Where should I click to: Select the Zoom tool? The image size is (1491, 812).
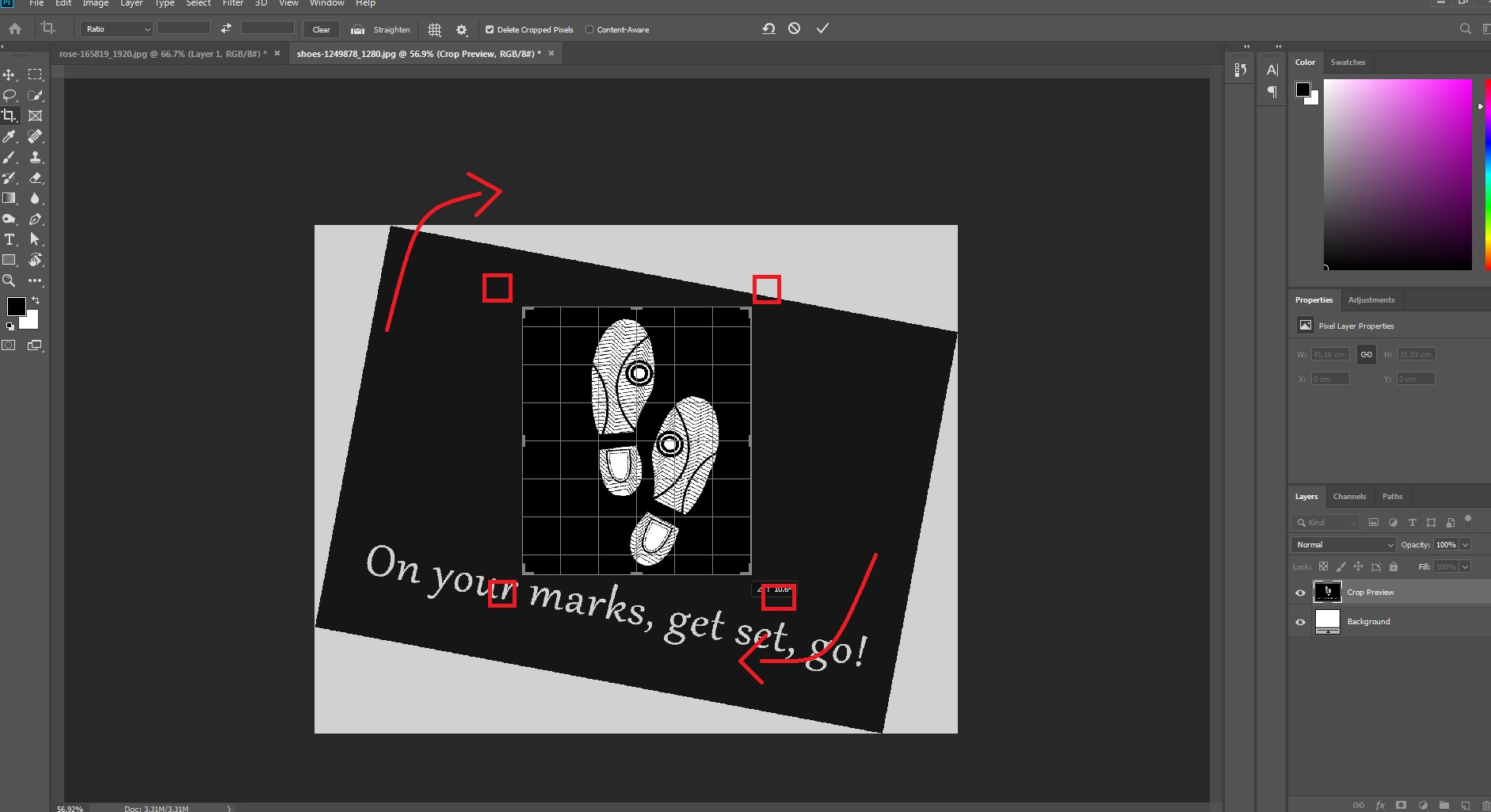9,280
